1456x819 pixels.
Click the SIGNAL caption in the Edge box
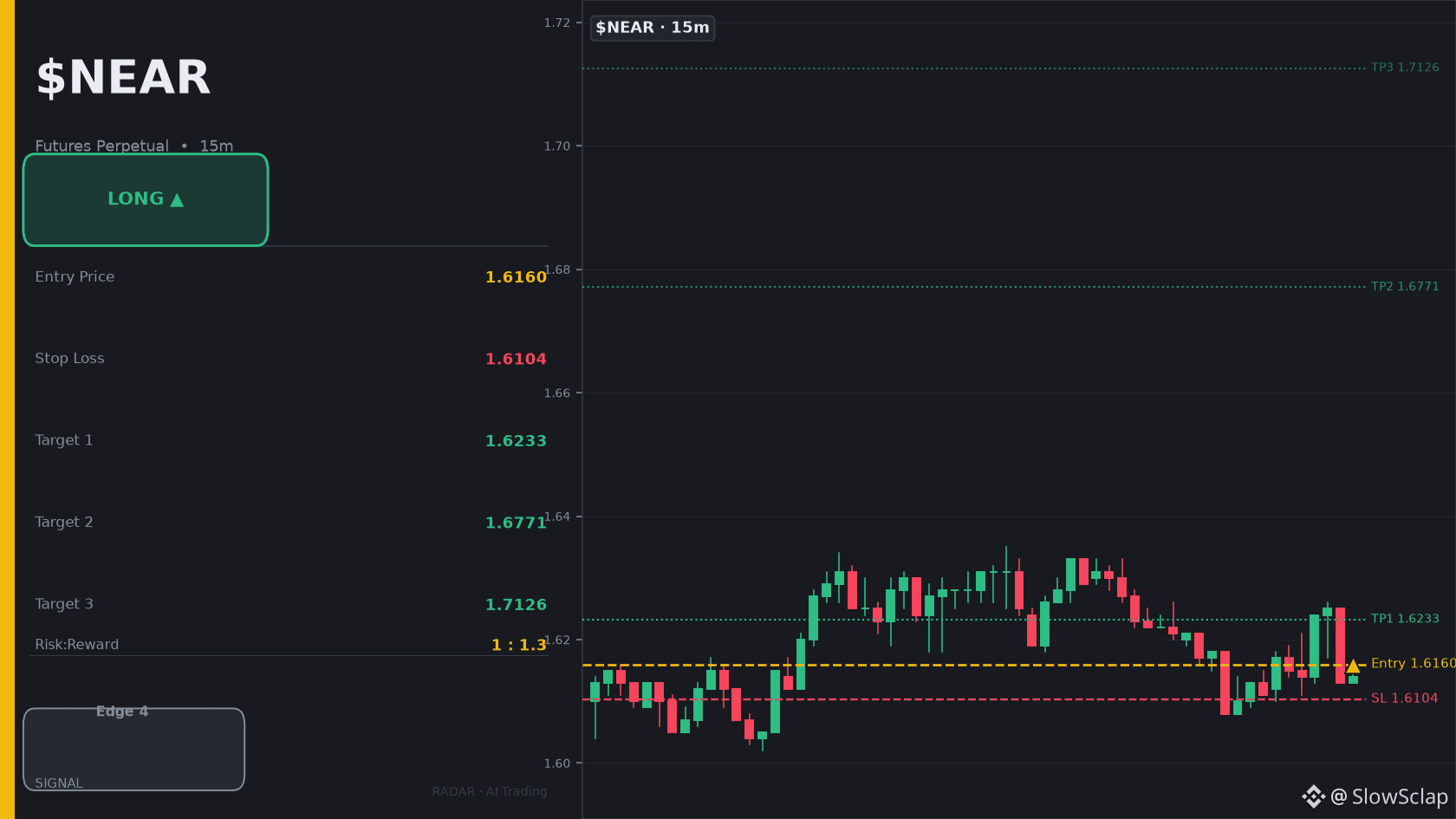59,783
